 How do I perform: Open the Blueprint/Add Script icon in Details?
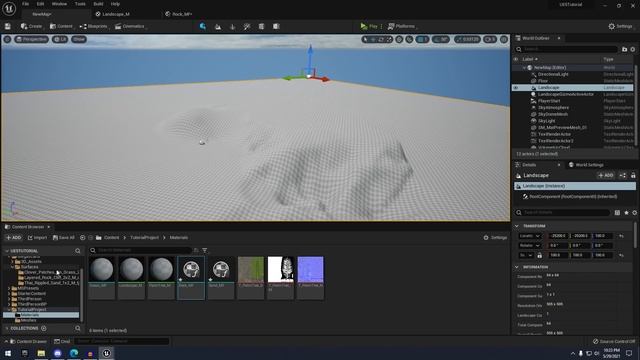pyautogui.click(x=622, y=175)
